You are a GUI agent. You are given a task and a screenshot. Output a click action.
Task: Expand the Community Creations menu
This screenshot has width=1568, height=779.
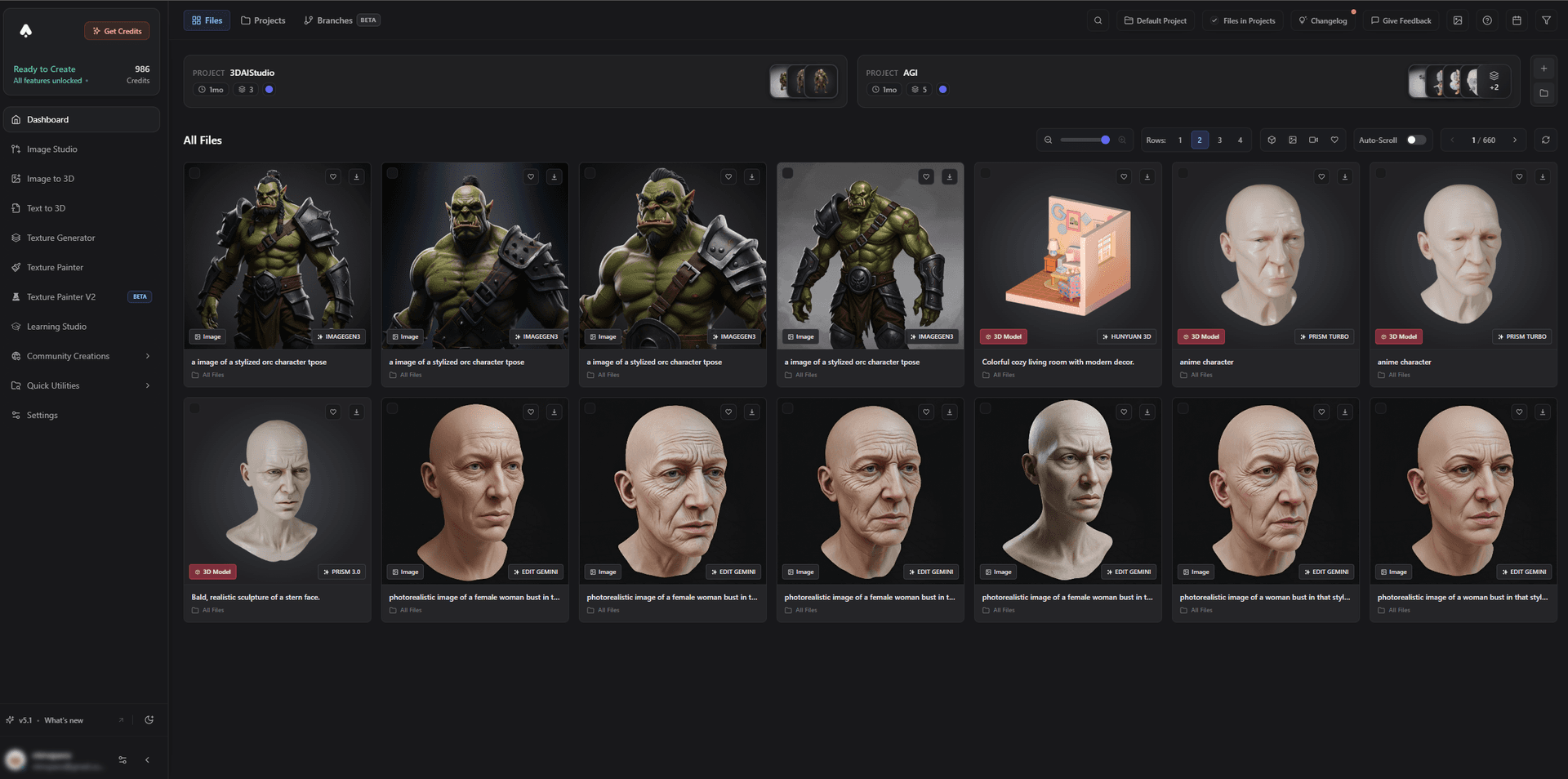69,356
